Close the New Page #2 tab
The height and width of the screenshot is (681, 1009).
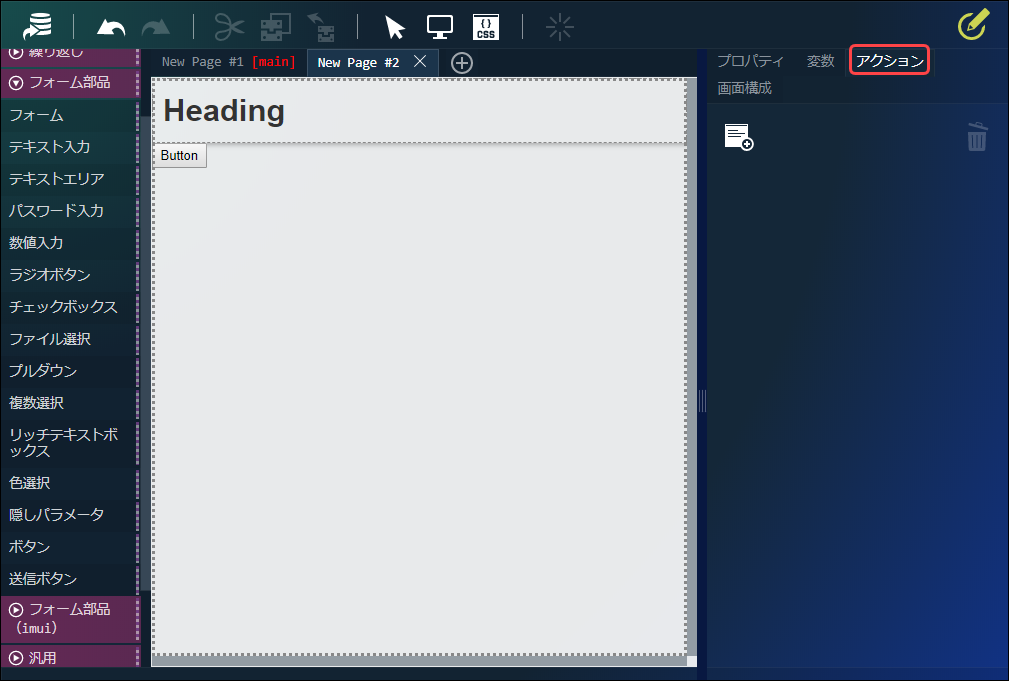point(420,61)
